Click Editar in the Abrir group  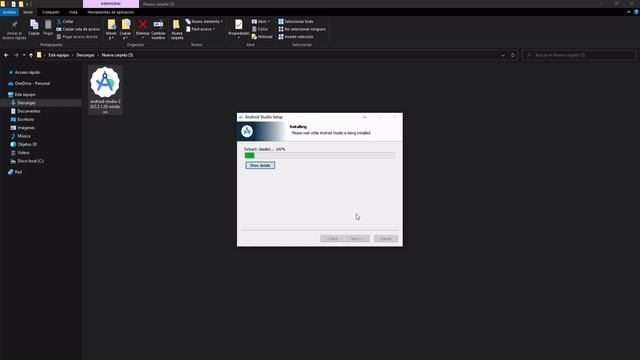(260, 29)
